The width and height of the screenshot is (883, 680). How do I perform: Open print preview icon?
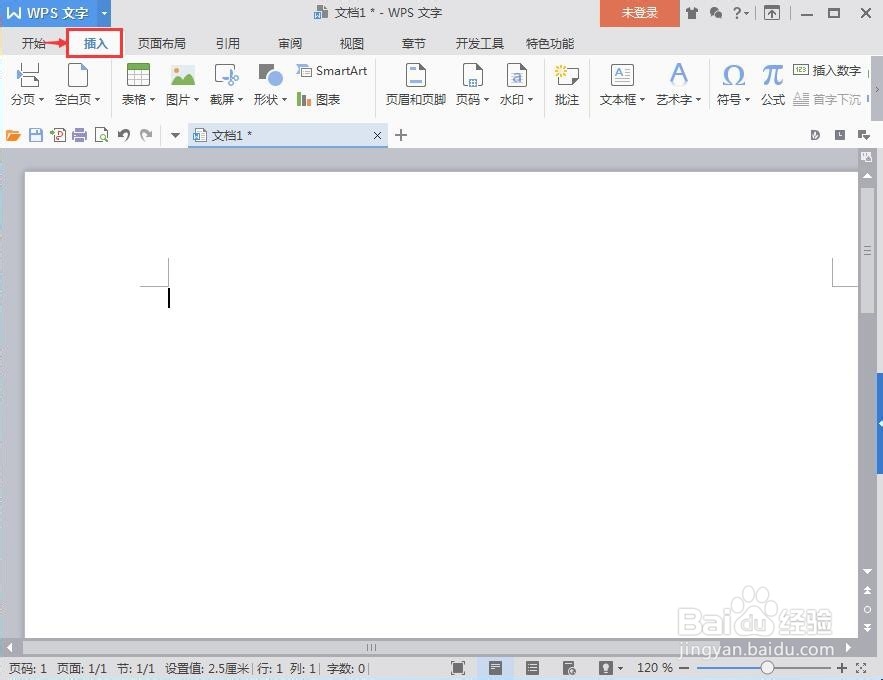101,135
